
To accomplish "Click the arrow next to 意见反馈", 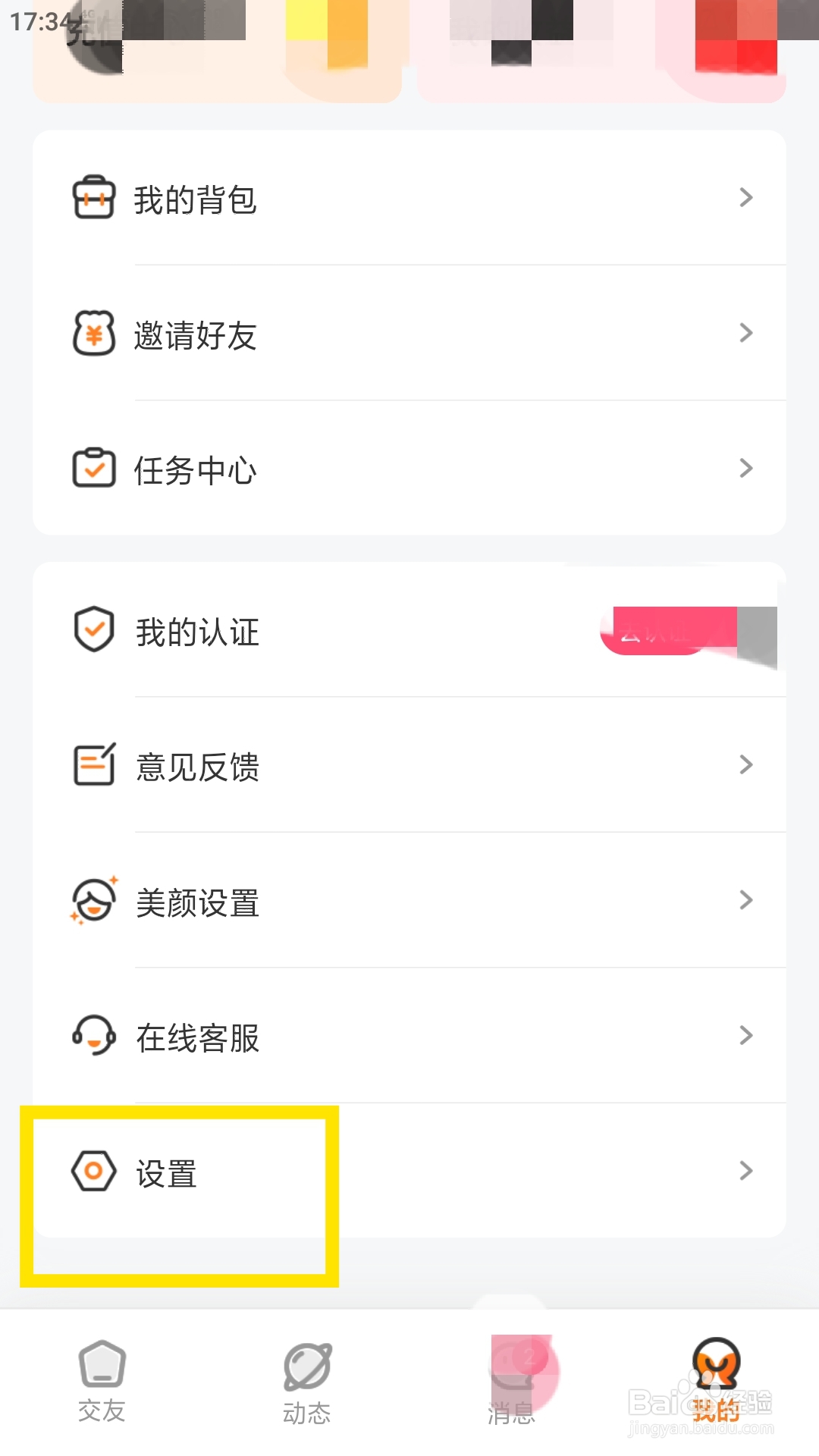I will click(x=746, y=764).
